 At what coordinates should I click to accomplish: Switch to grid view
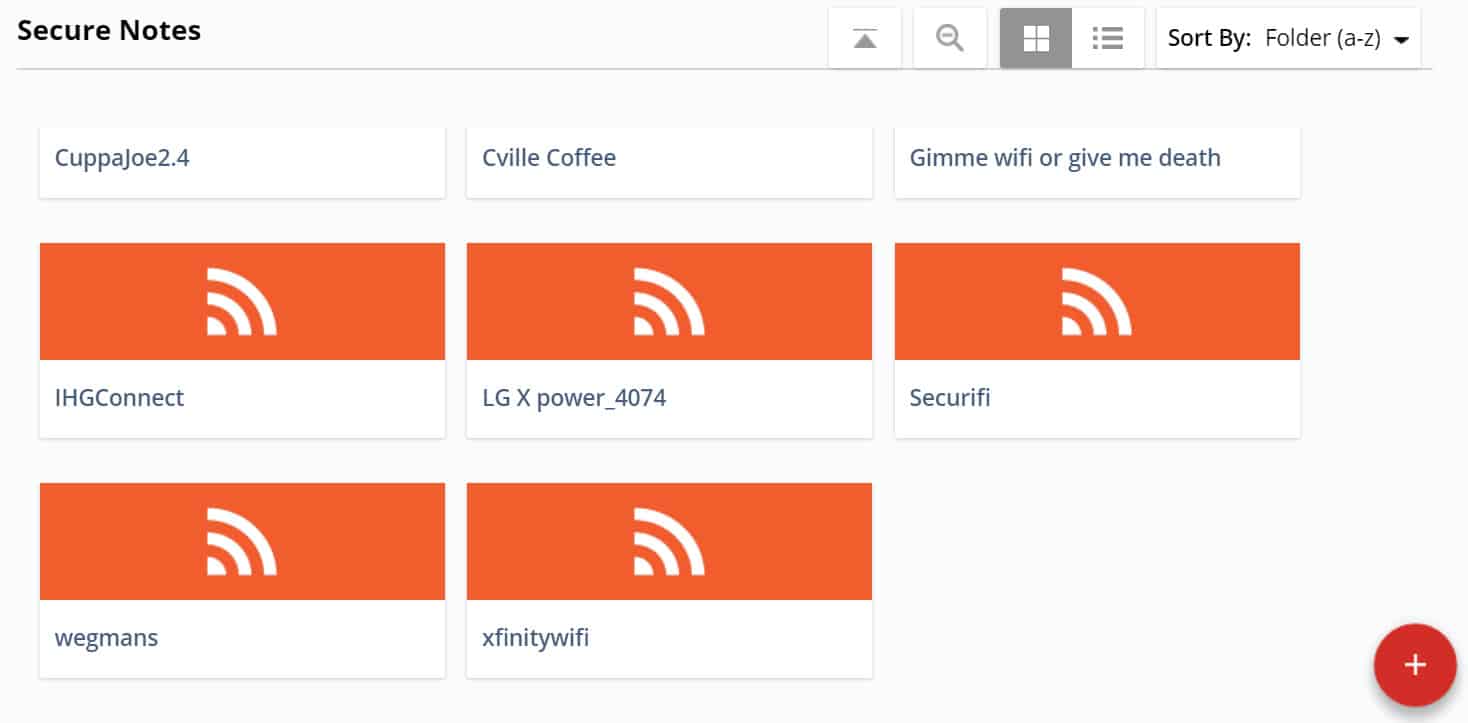pos(1036,38)
